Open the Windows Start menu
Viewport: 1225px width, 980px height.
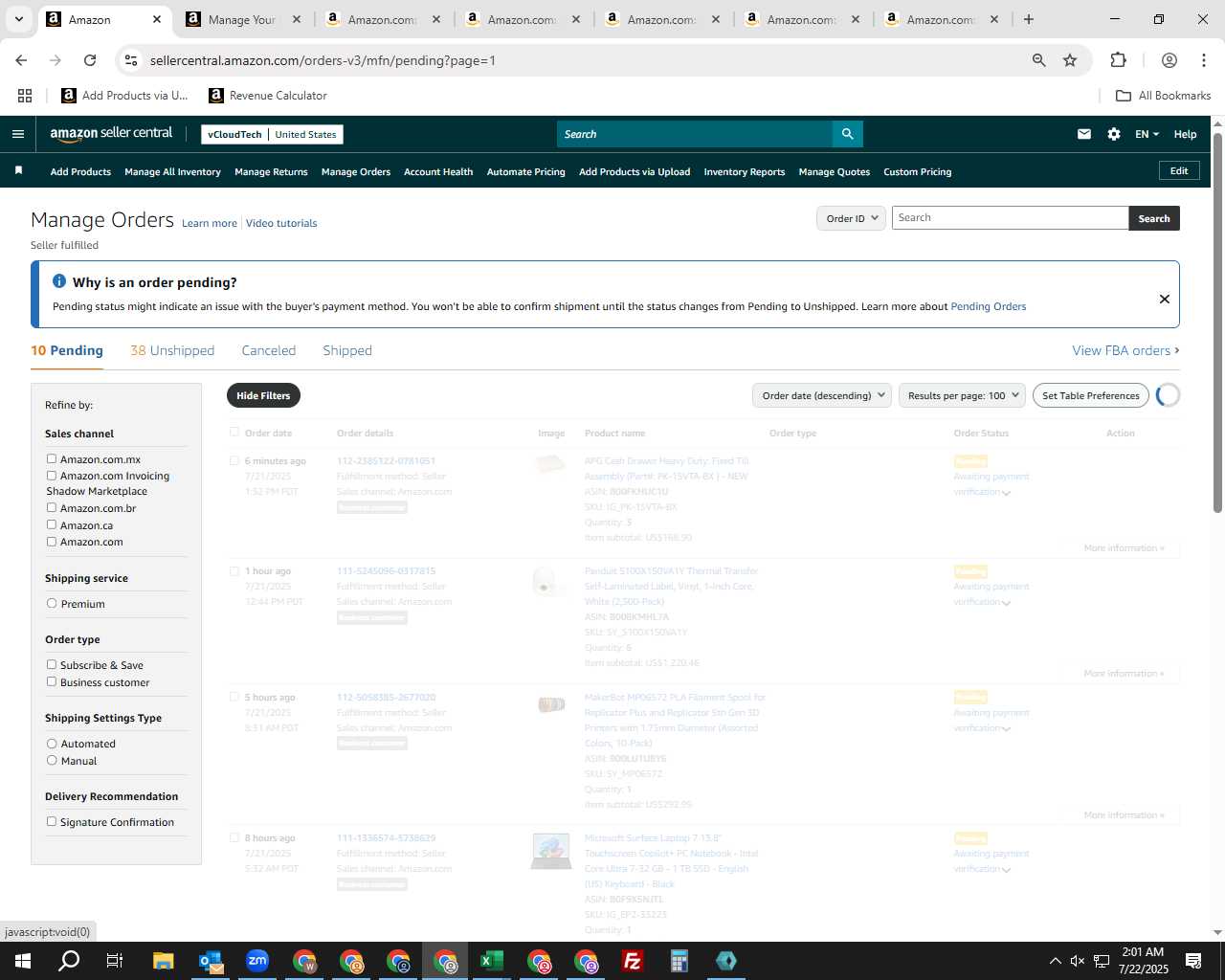(23, 961)
